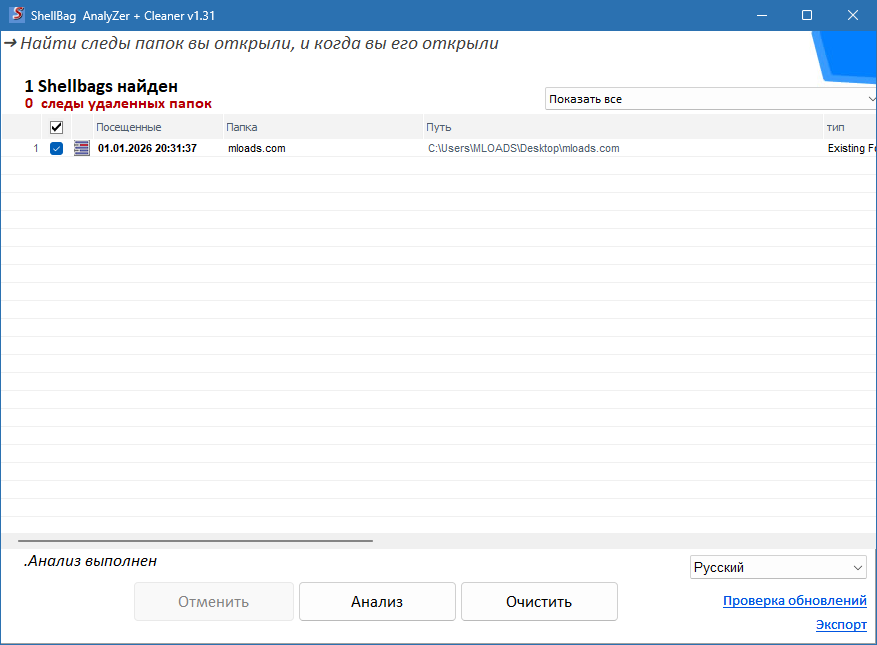
Task: Open the 'Русский' language dropdown
Action: click(x=778, y=567)
